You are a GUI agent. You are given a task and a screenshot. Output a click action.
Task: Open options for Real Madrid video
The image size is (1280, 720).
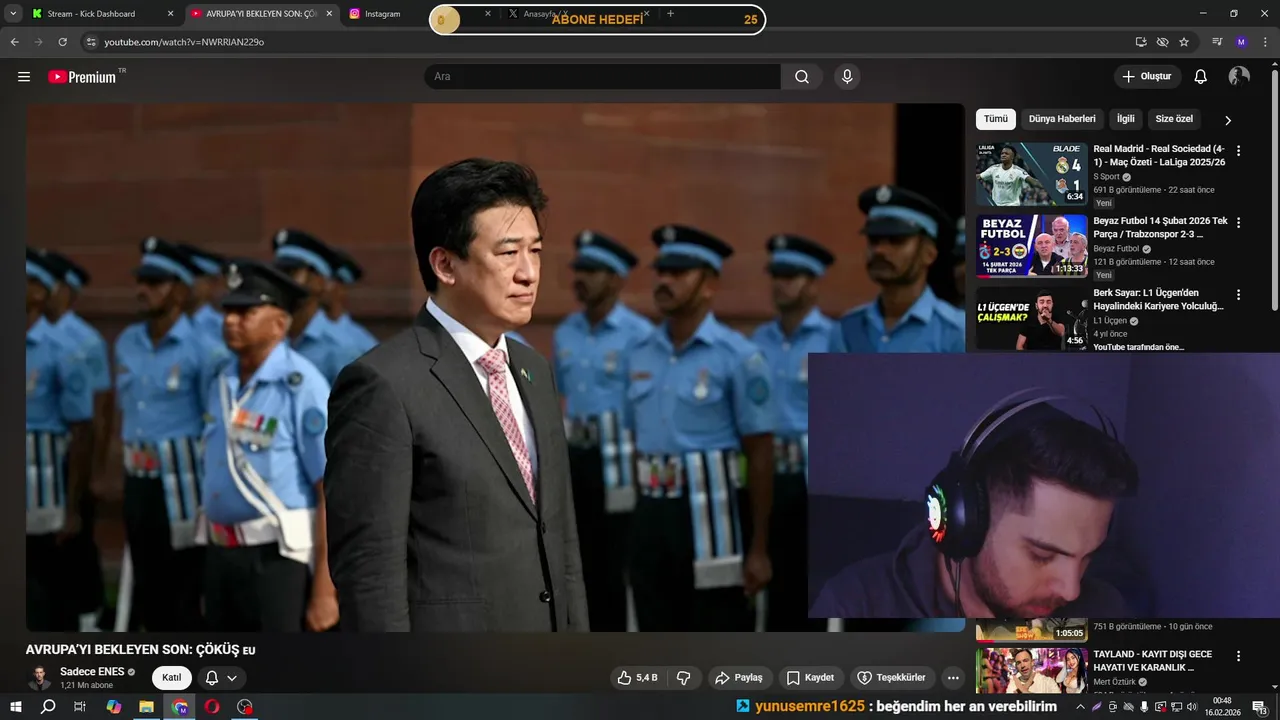click(x=1238, y=151)
